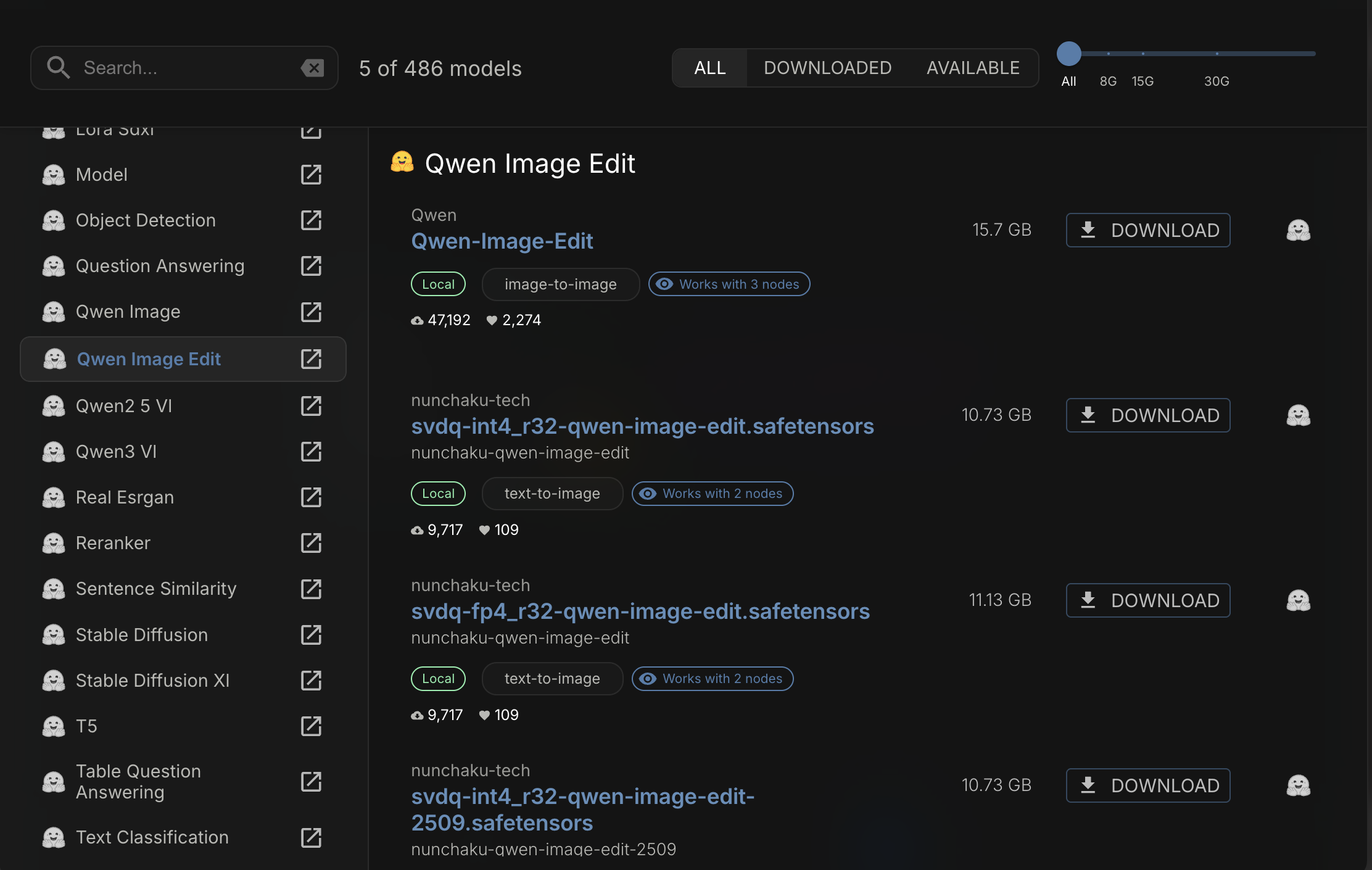Select Model category in sidebar
Screen dimensions: 1372x870
183,175
